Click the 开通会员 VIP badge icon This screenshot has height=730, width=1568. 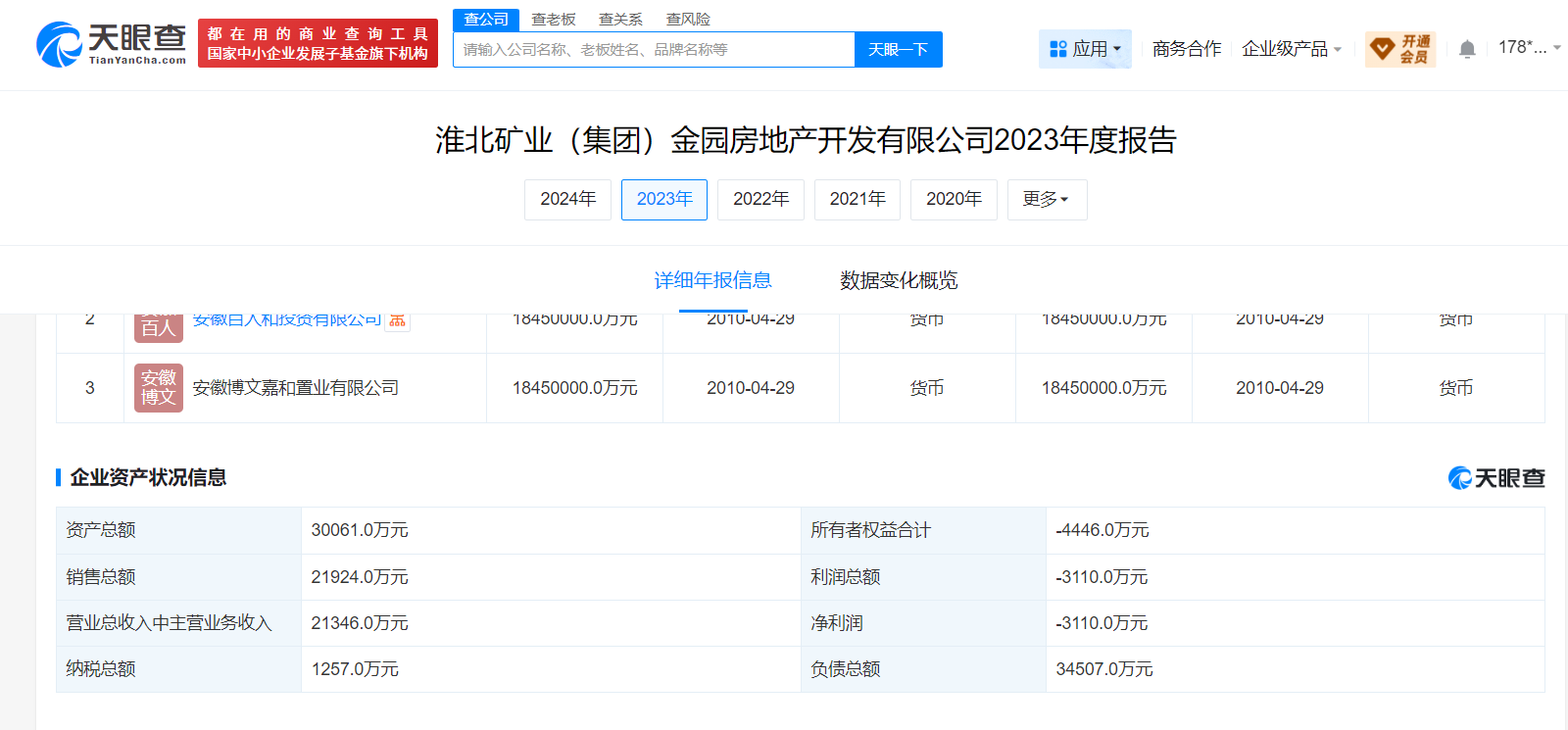[1400, 49]
